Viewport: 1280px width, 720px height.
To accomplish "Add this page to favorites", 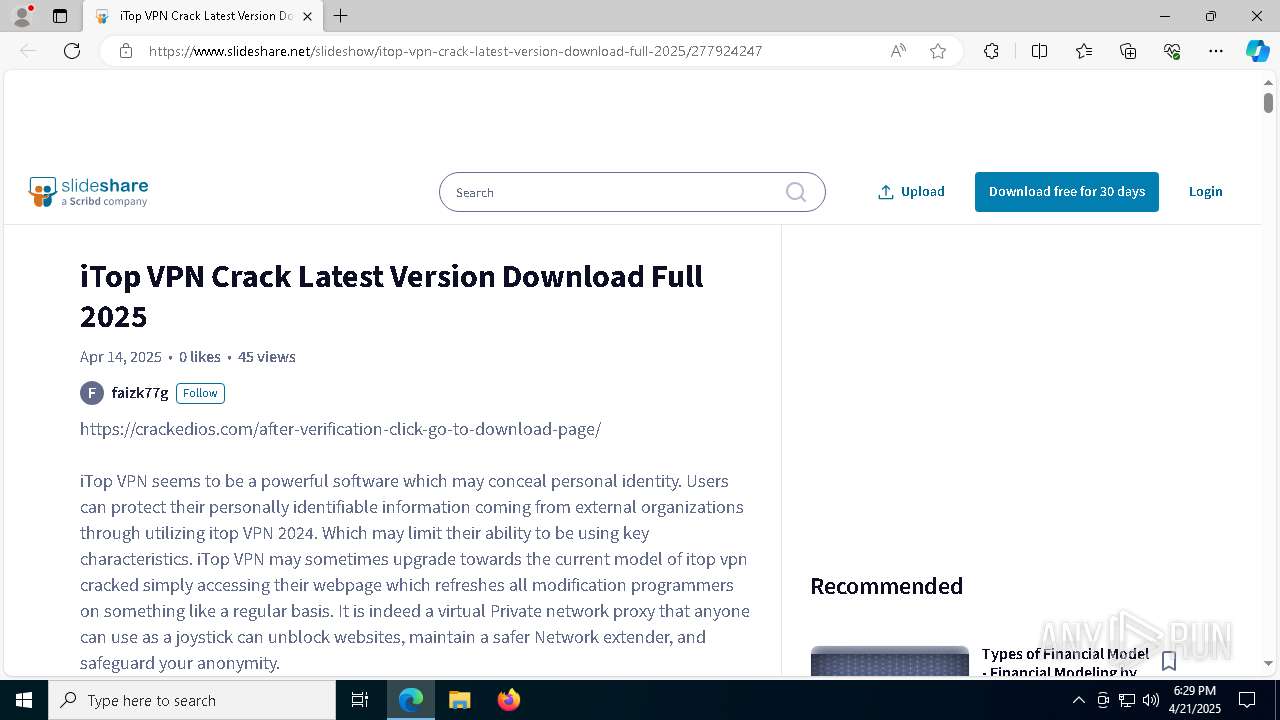I will coord(938,51).
